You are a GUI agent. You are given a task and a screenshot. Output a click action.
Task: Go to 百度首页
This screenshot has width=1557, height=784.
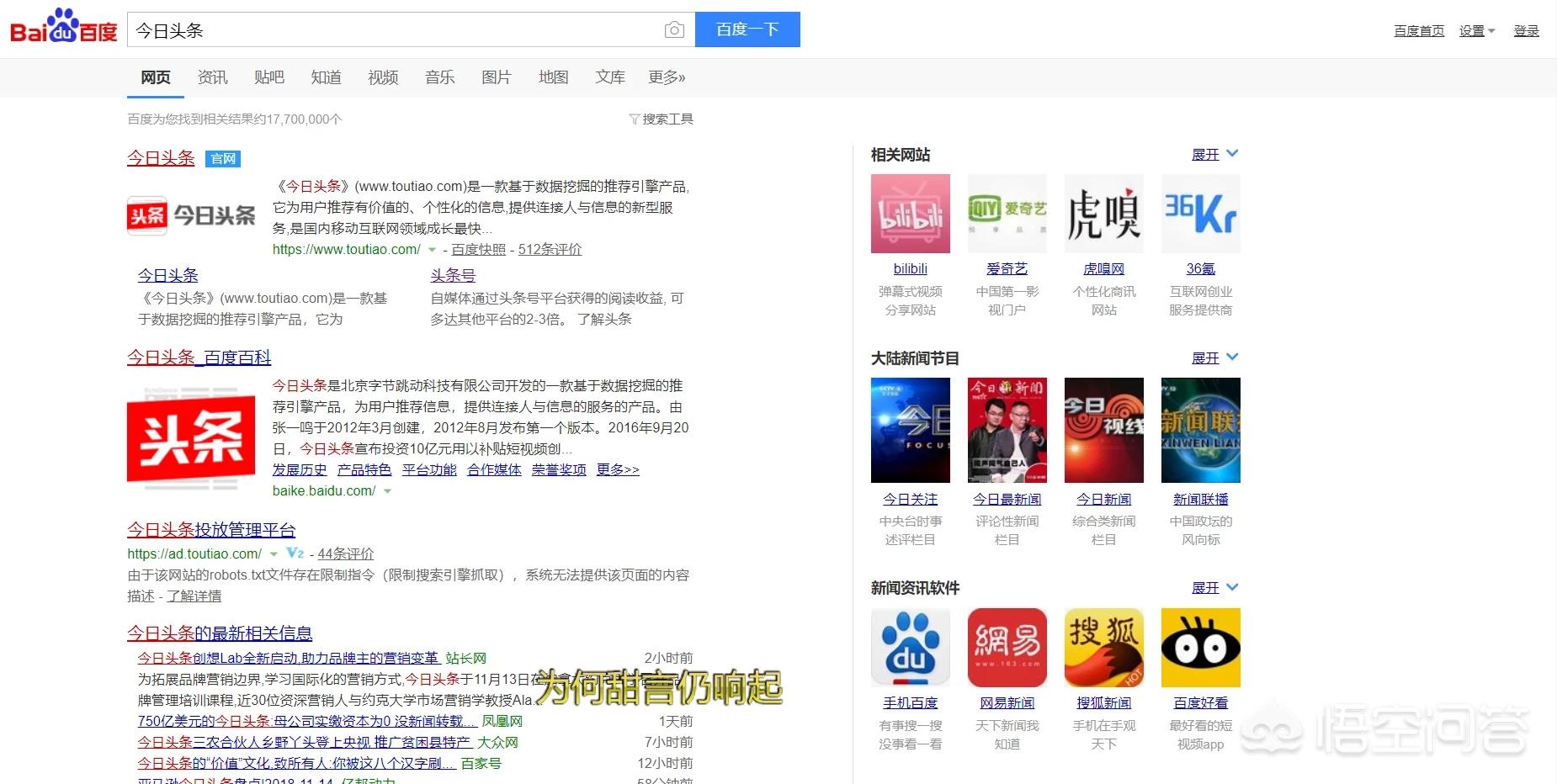point(1419,31)
